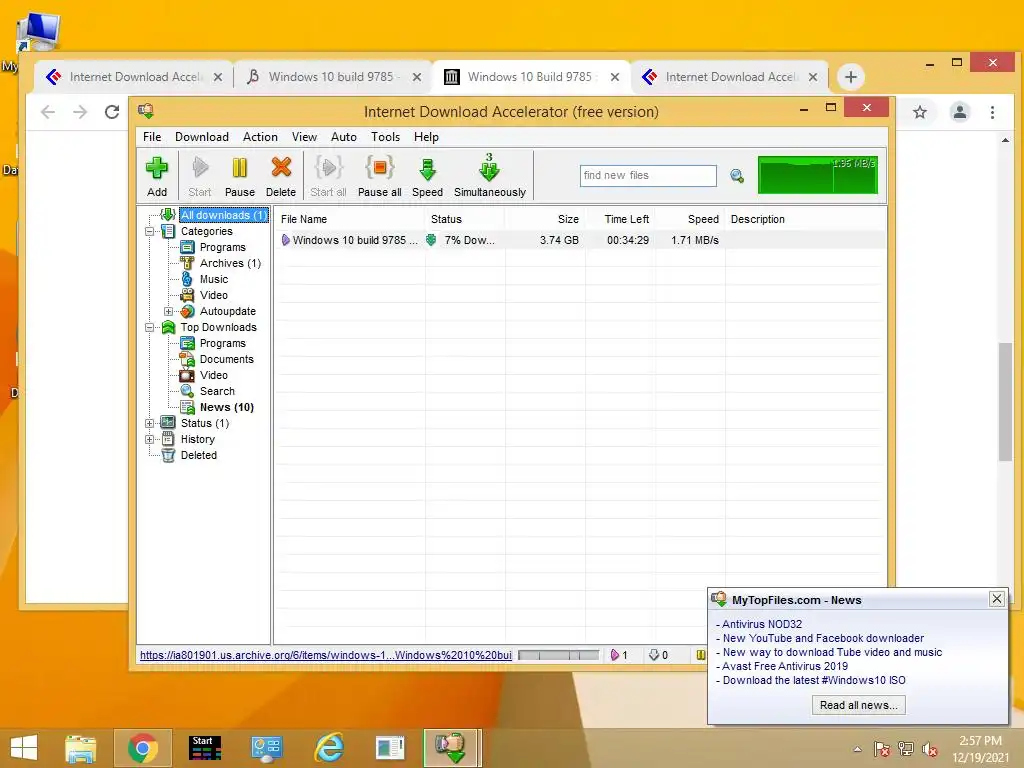Open the Speed toolbar option
This screenshot has width=1024, height=768.
(427, 176)
